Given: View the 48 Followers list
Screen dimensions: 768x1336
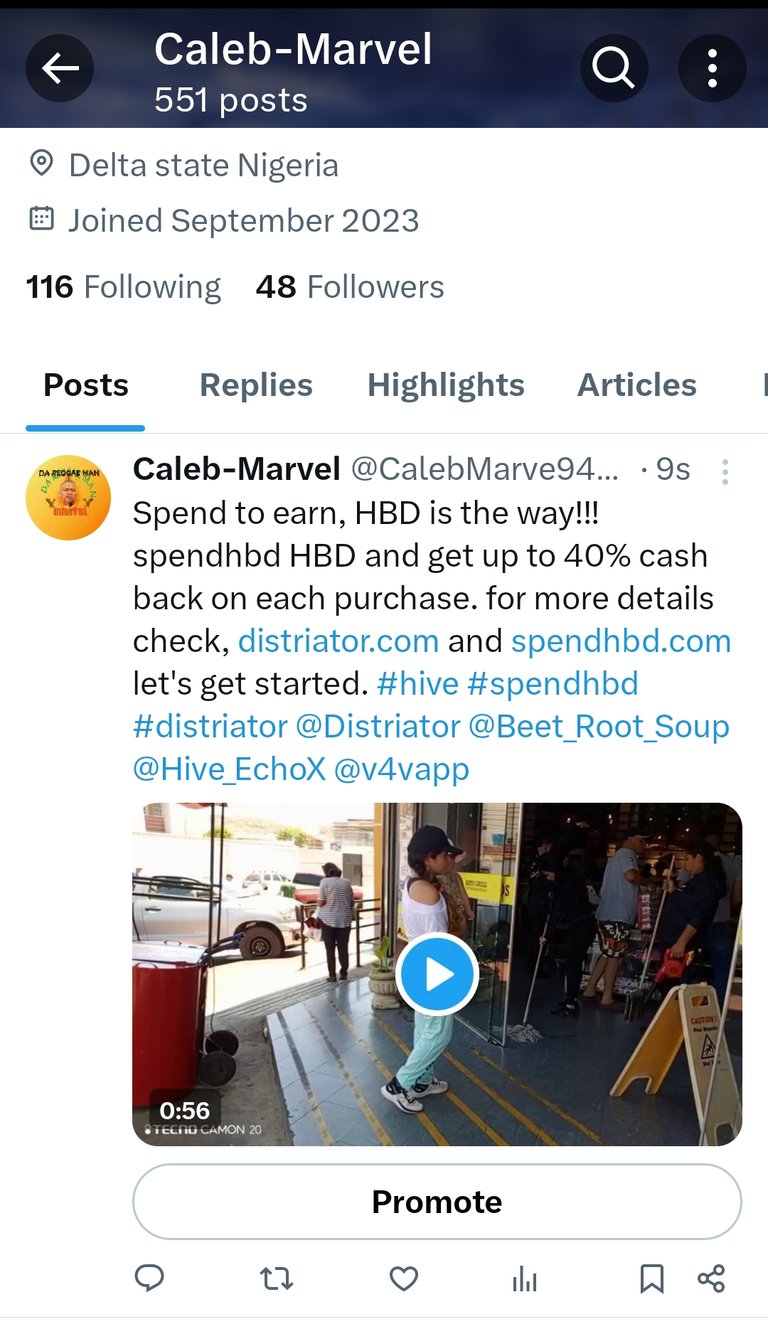Looking at the screenshot, I should pyautogui.click(x=349, y=287).
